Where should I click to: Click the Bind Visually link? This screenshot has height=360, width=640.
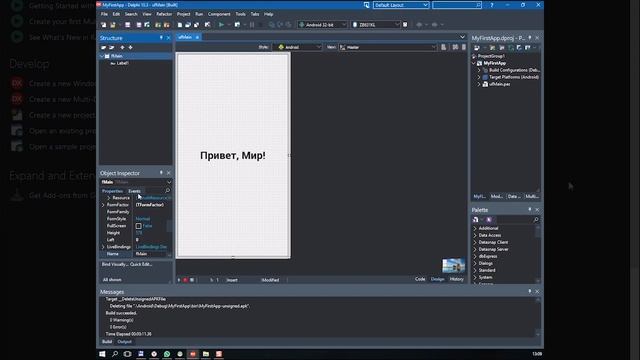point(114,264)
